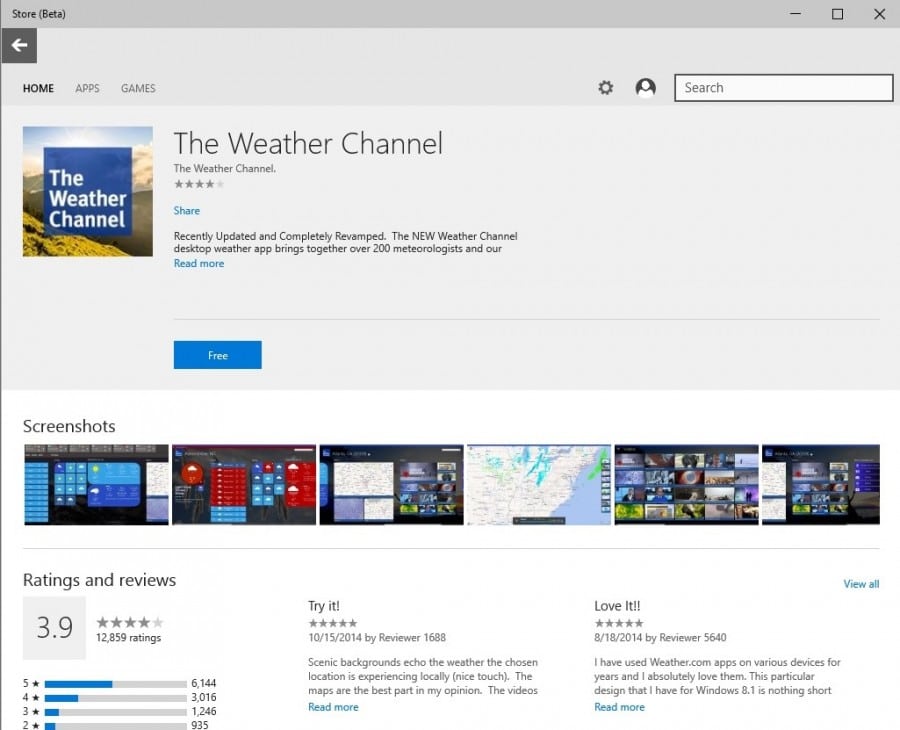900x730 pixels.
Task: Click the Free install button
Action: tap(217, 354)
